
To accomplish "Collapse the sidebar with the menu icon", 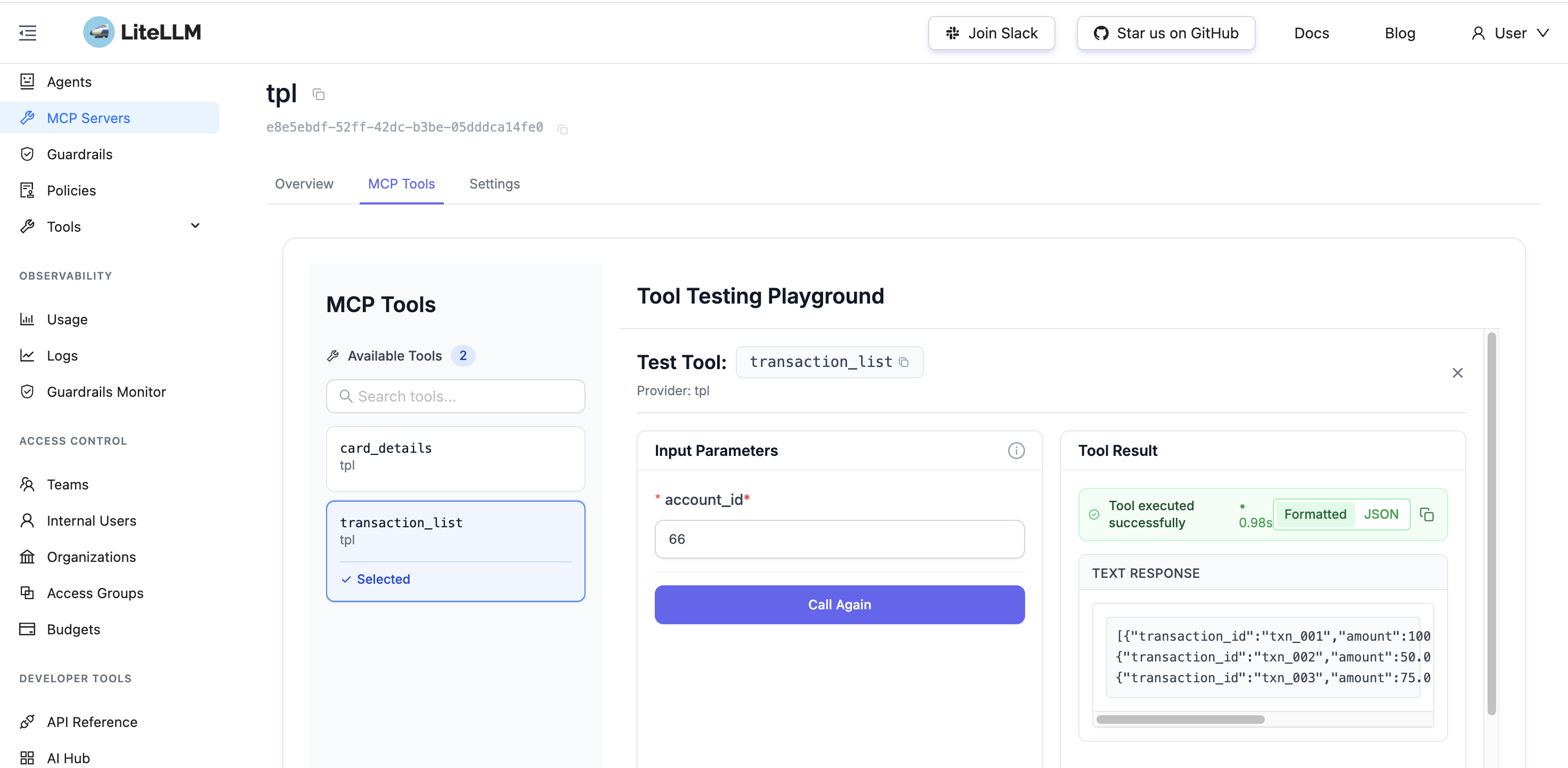I will (x=27, y=33).
